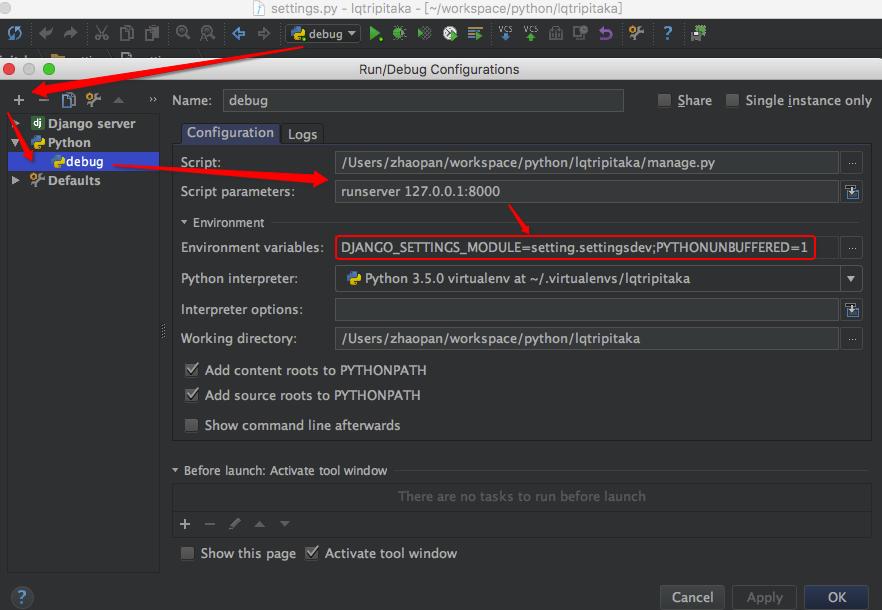Collapse the Environment section
882x610 pixels.
(x=184, y=222)
